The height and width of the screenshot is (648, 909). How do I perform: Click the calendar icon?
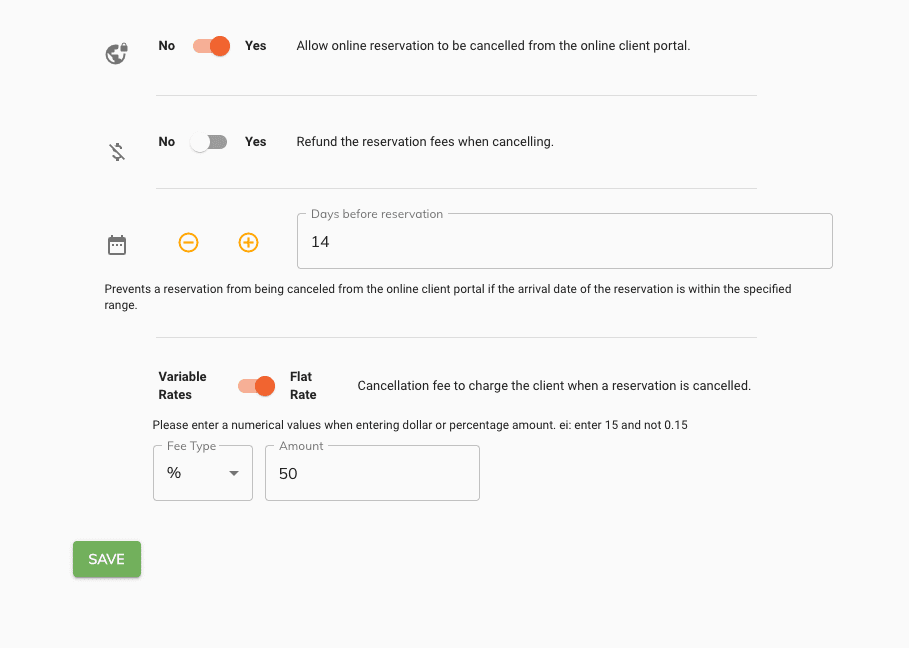coord(117,245)
